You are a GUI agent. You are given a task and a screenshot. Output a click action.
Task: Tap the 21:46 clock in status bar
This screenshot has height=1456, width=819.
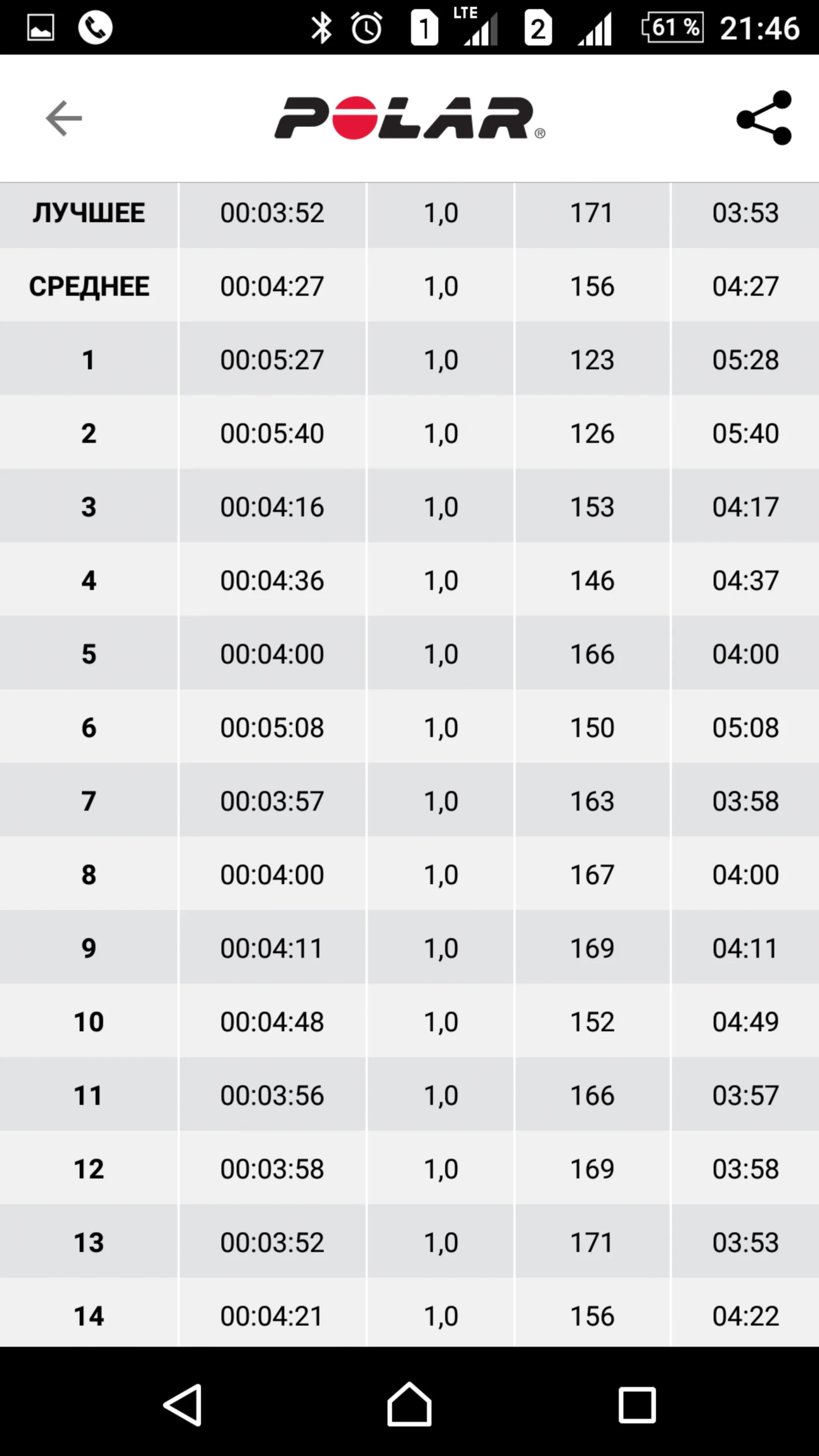760,28
